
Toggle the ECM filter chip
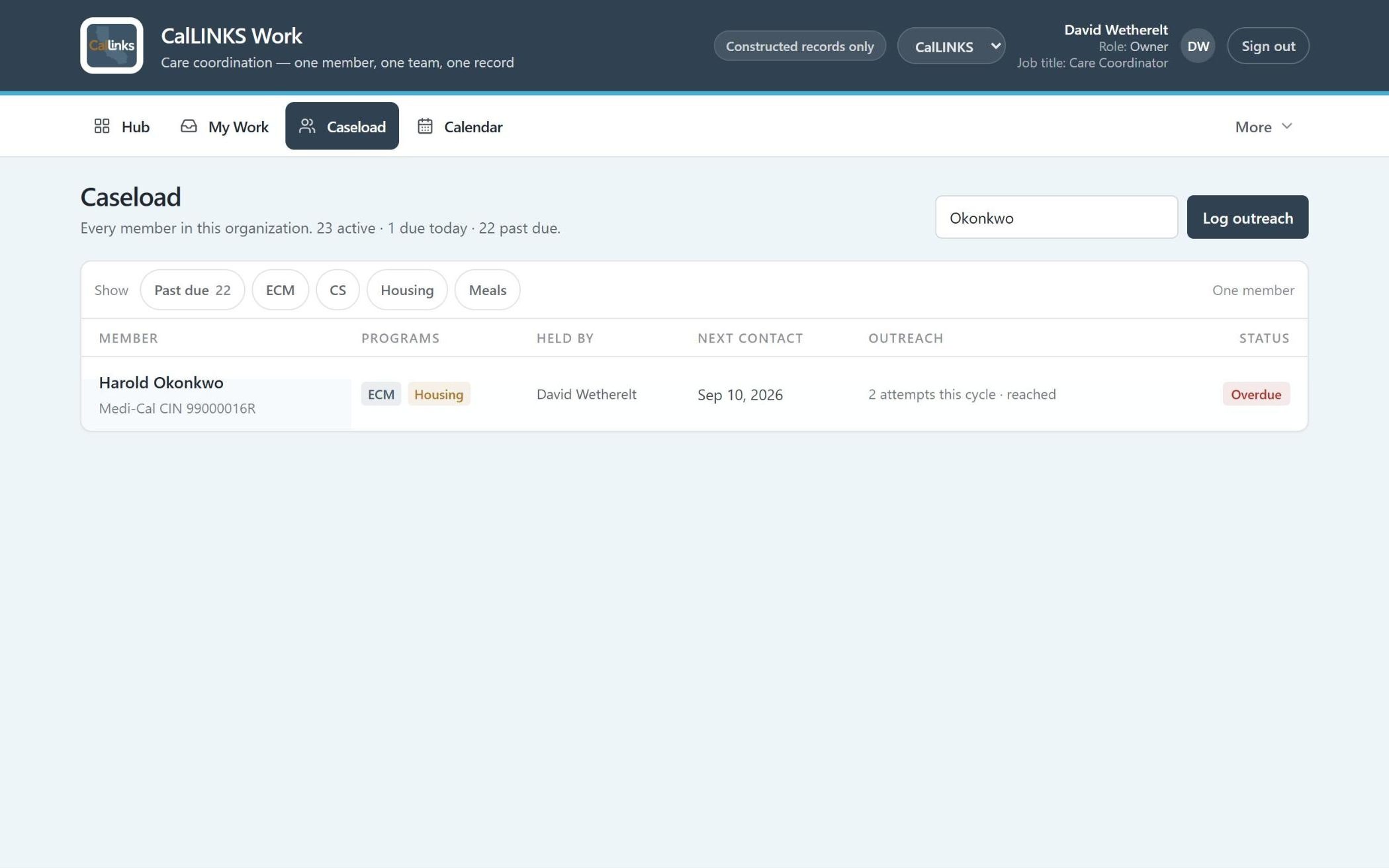281,290
